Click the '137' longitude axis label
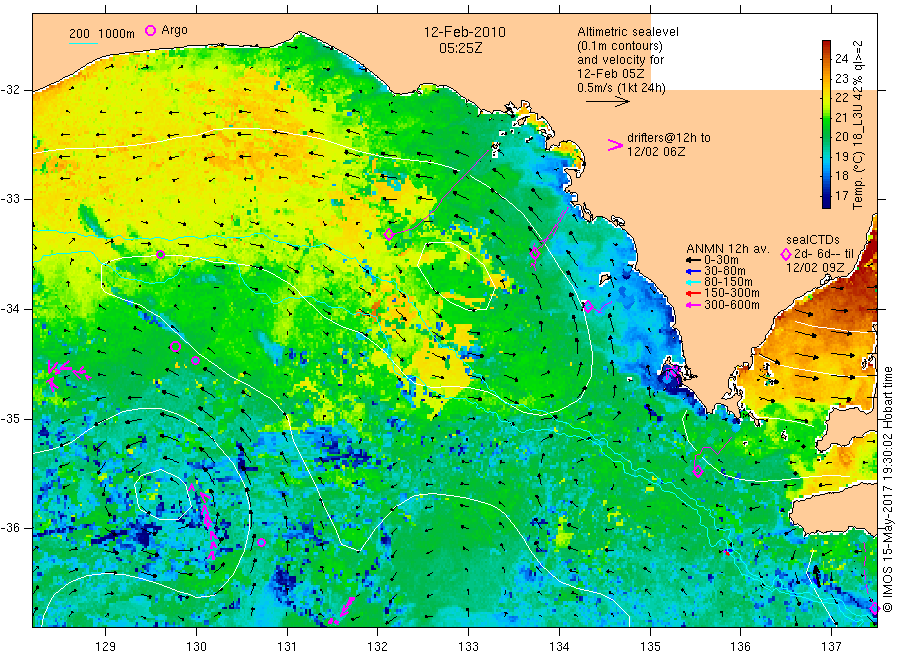 832,647
